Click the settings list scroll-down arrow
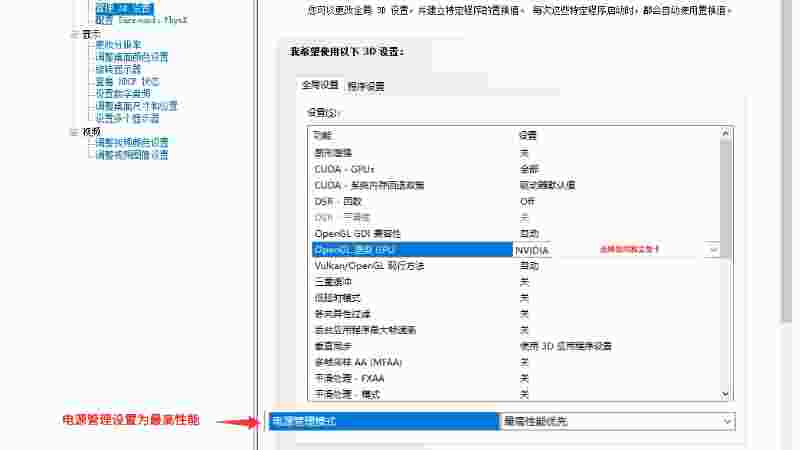 [726, 393]
